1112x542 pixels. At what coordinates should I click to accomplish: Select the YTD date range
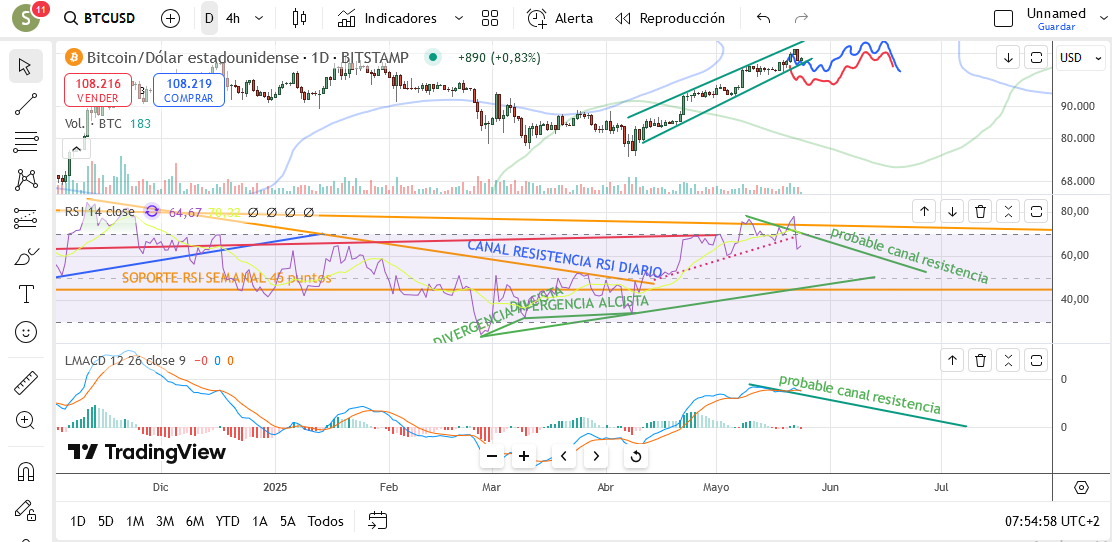pyautogui.click(x=228, y=521)
